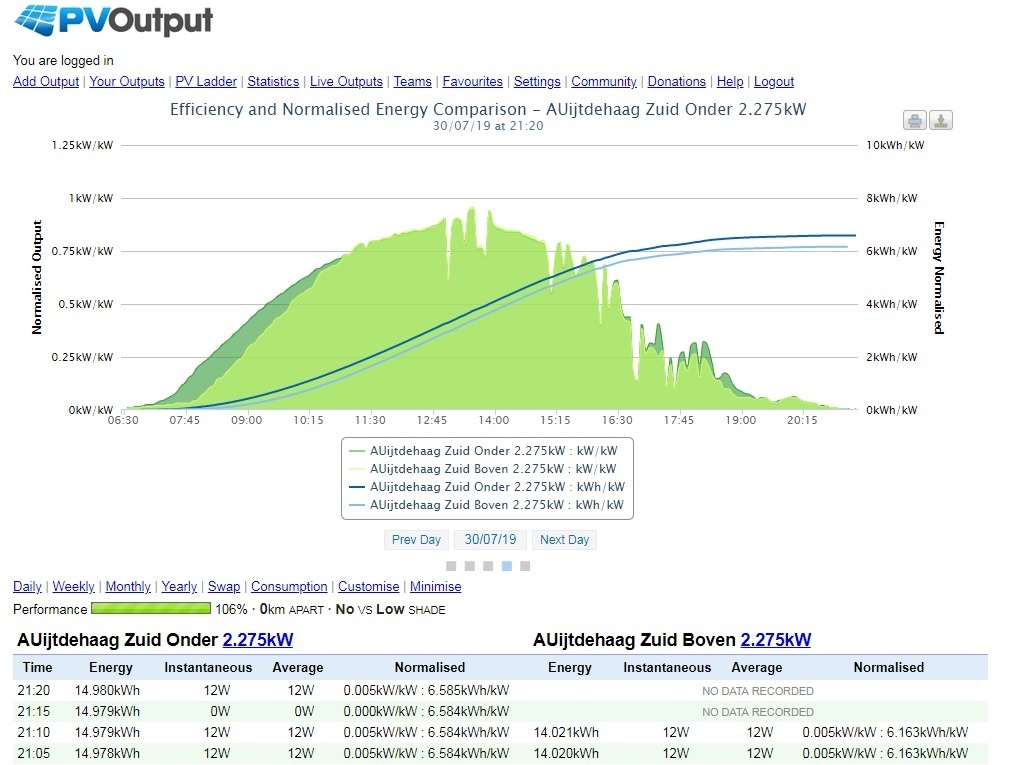The width and height of the screenshot is (1030, 765).
Task: Open Zuid Boven 2.275kW system link
Action: coord(776,640)
